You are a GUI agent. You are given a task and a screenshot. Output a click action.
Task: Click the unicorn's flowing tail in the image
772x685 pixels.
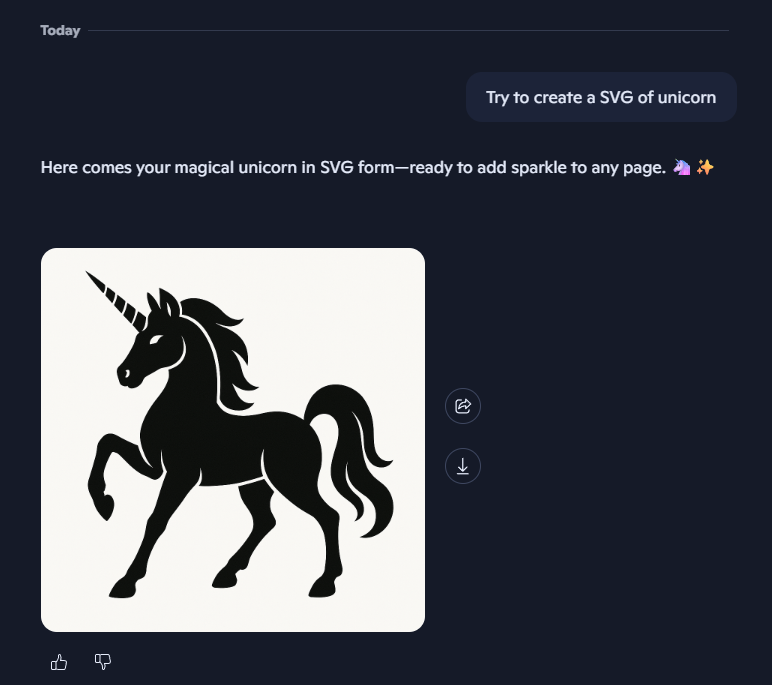coord(355,450)
